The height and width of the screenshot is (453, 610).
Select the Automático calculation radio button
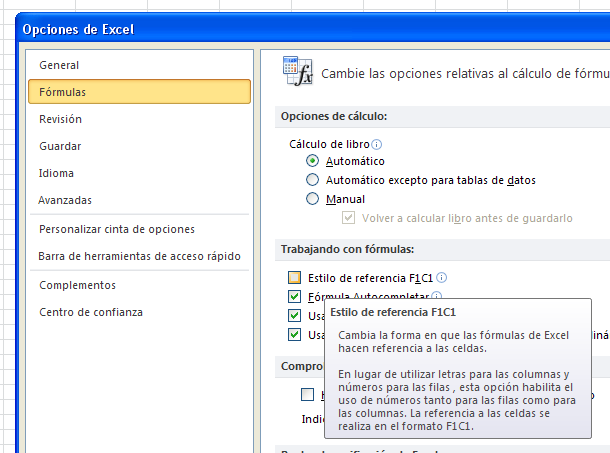coord(312,161)
